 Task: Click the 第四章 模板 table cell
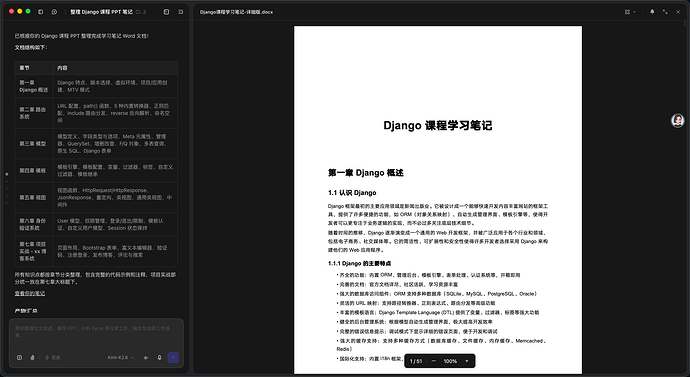34,170
